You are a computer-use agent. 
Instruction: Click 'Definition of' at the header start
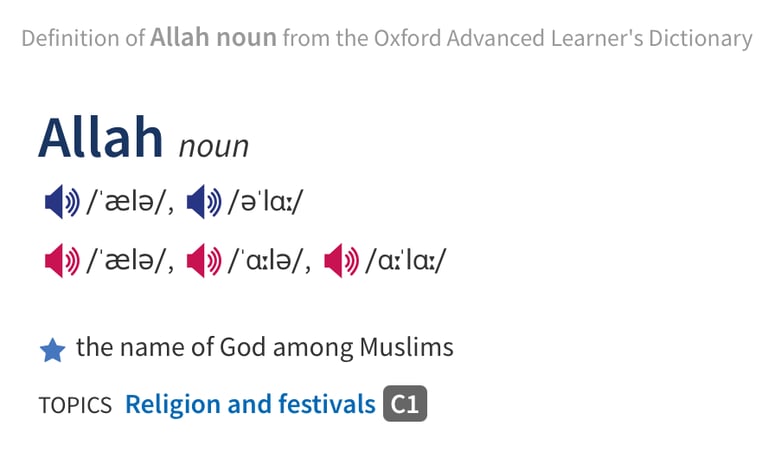[x=83, y=38]
